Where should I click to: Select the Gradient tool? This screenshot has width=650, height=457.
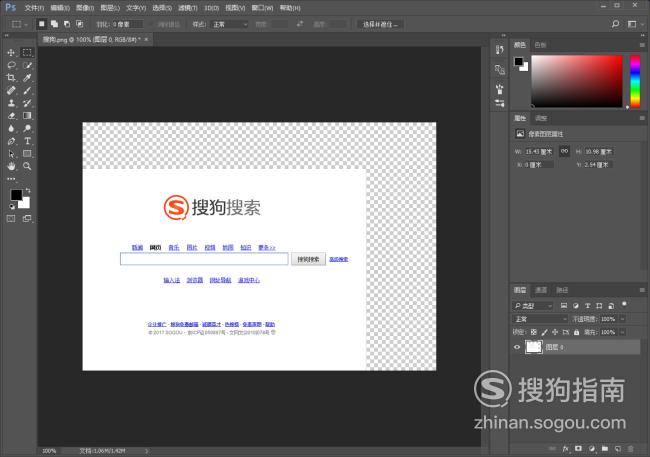click(x=27, y=116)
